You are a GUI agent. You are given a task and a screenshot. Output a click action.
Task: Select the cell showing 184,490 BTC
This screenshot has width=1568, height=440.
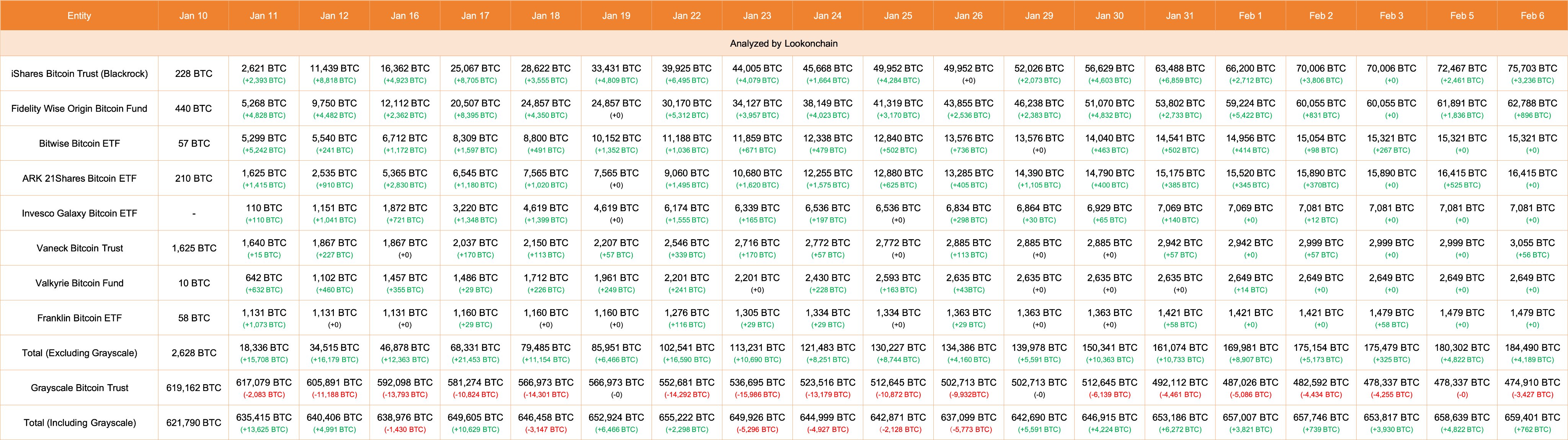click(1532, 352)
